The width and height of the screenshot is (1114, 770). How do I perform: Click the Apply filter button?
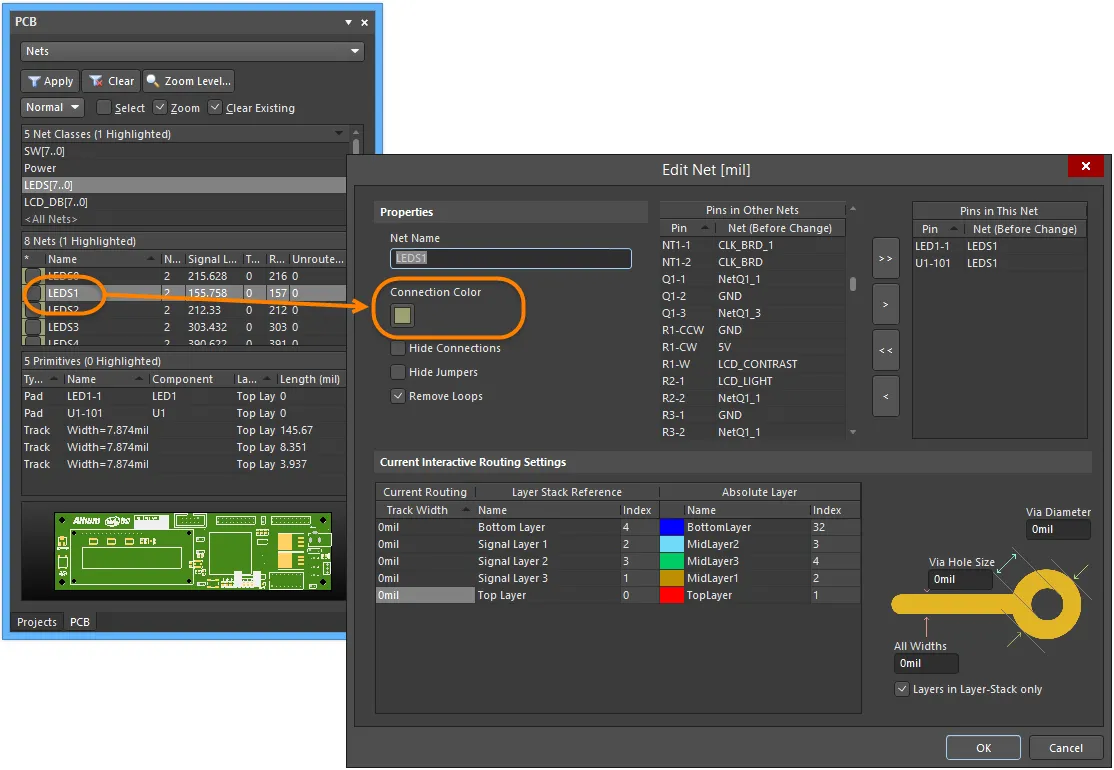tap(50, 81)
